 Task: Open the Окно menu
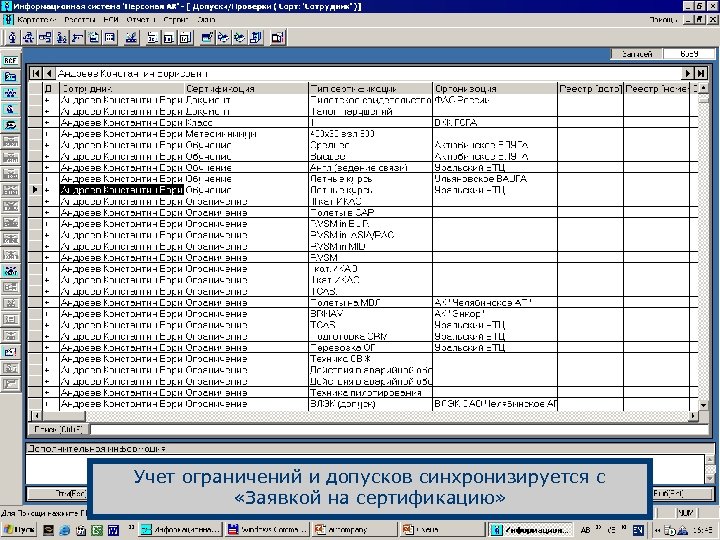(206, 20)
